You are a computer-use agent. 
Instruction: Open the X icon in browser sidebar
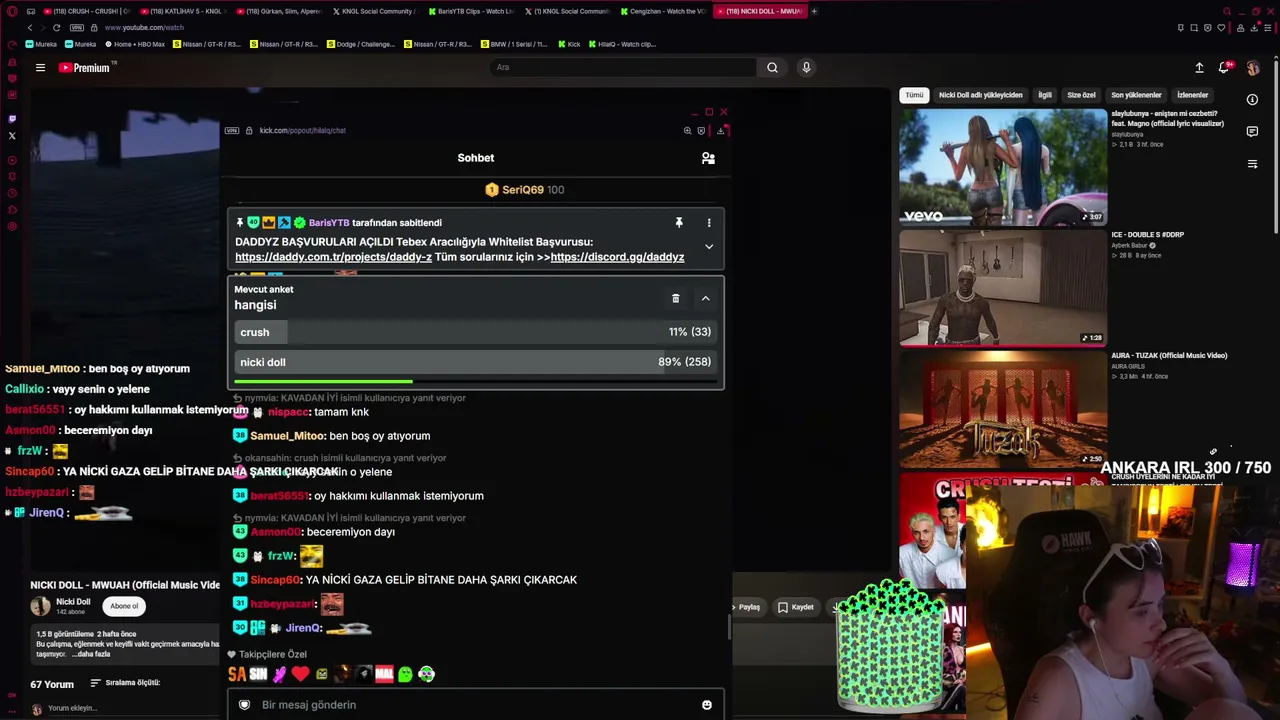[12, 135]
